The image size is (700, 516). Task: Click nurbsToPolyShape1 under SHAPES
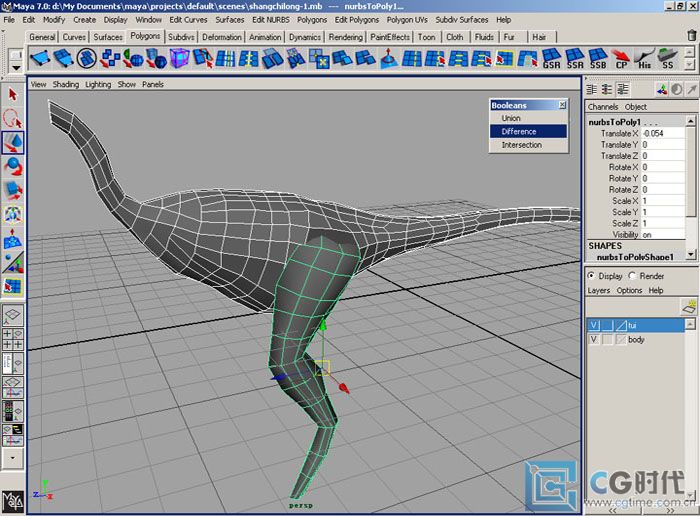coord(635,257)
